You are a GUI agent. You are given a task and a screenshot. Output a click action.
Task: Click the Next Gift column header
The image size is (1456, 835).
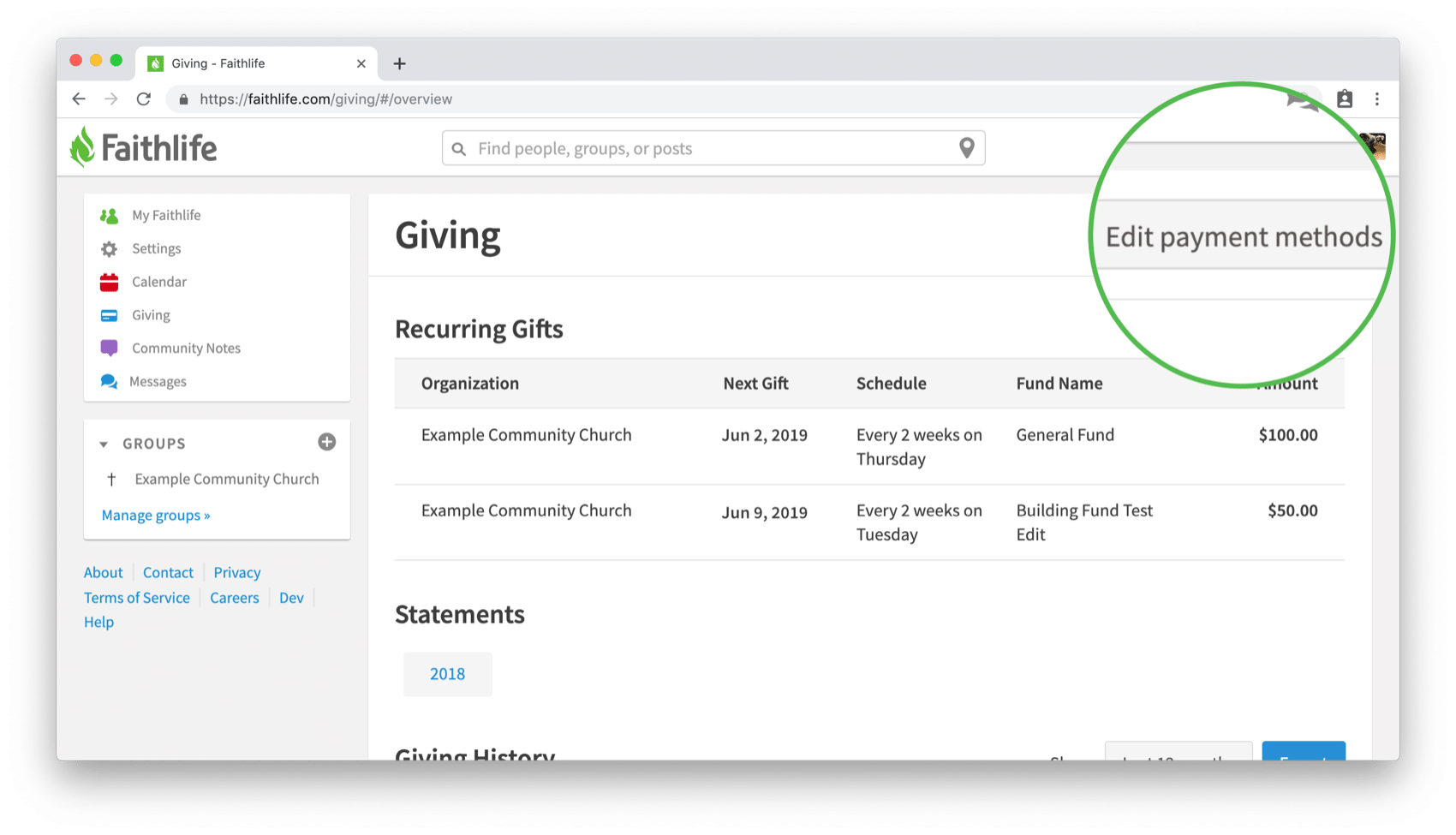(x=755, y=384)
